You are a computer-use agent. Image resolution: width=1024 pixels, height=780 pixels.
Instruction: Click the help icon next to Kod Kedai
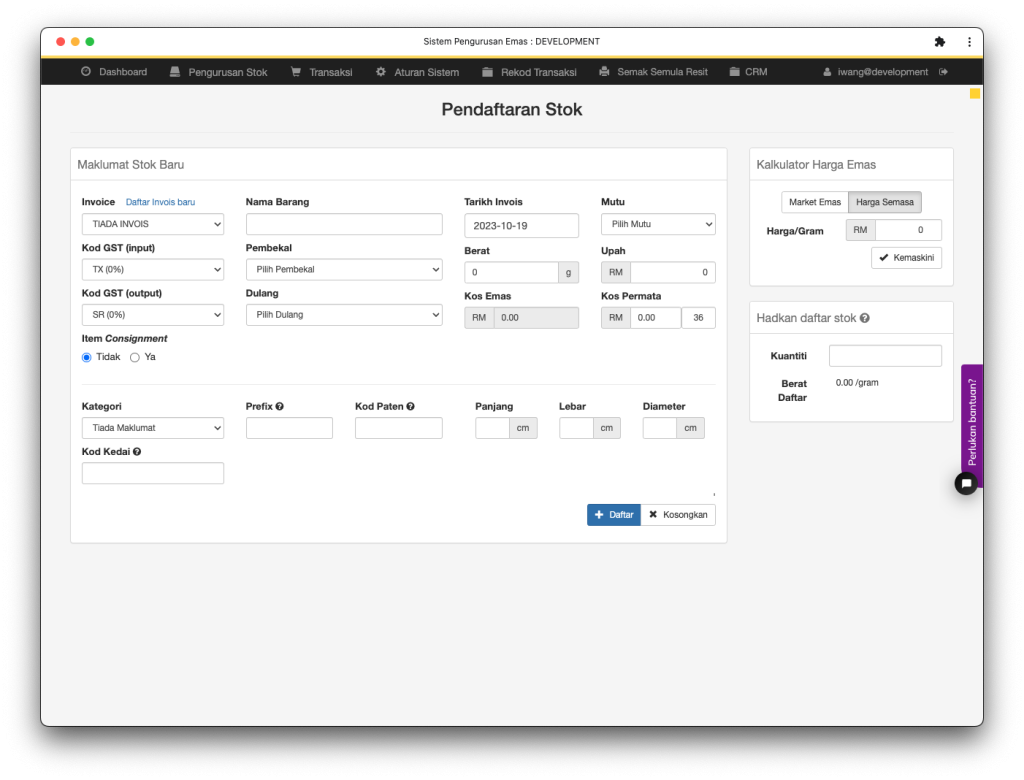137,451
